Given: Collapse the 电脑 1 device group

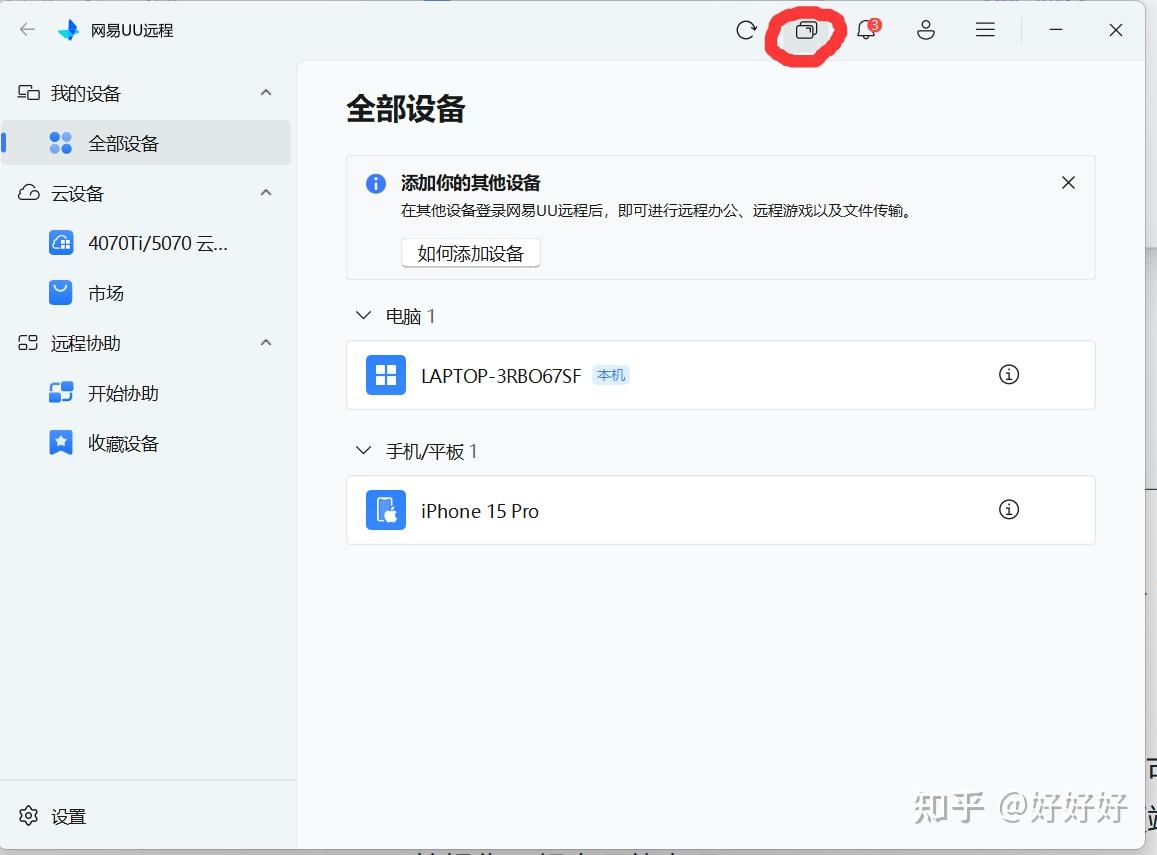Looking at the screenshot, I should (x=363, y=316).
